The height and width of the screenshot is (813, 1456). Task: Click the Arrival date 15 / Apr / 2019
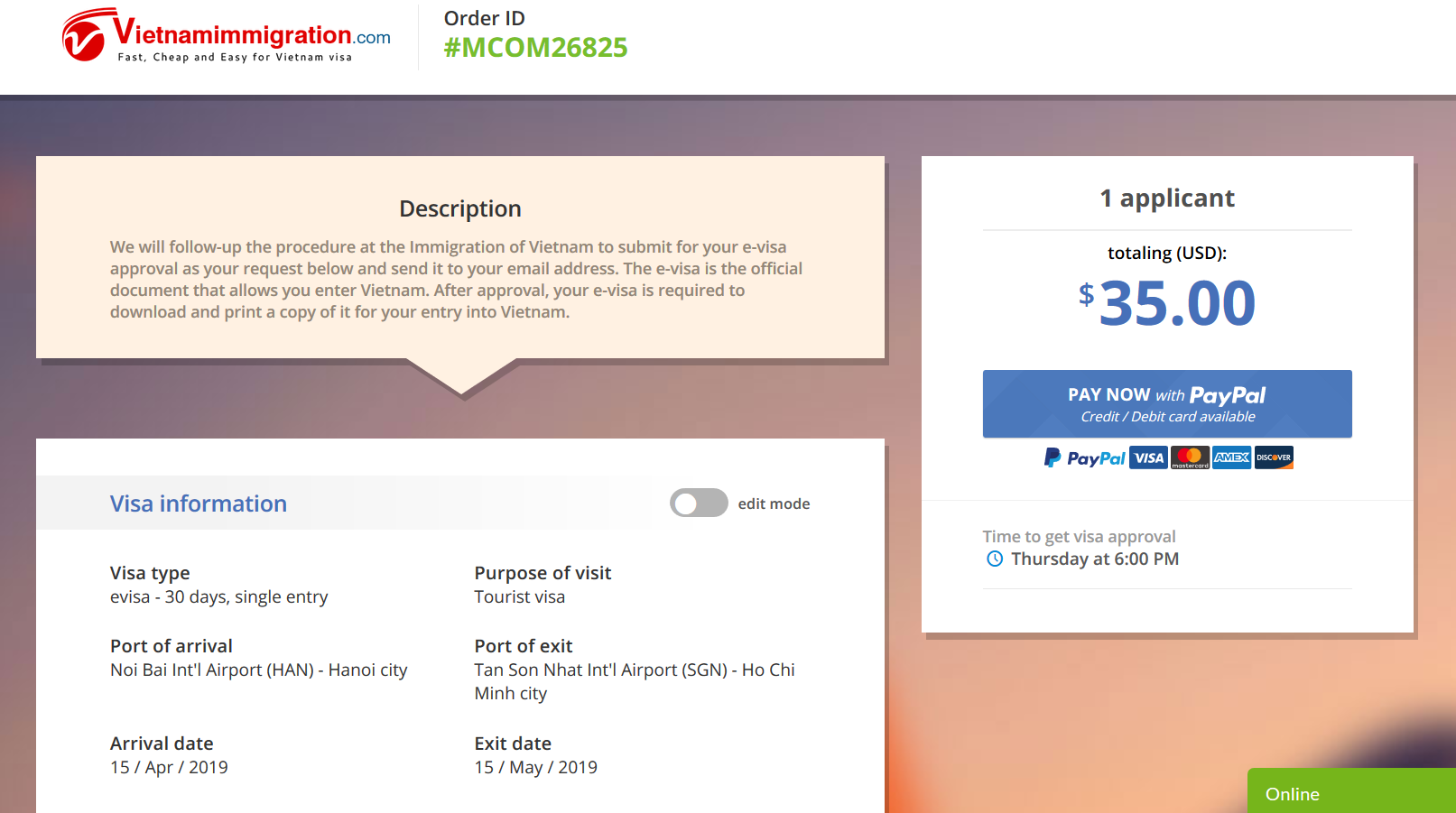(169, 768)
